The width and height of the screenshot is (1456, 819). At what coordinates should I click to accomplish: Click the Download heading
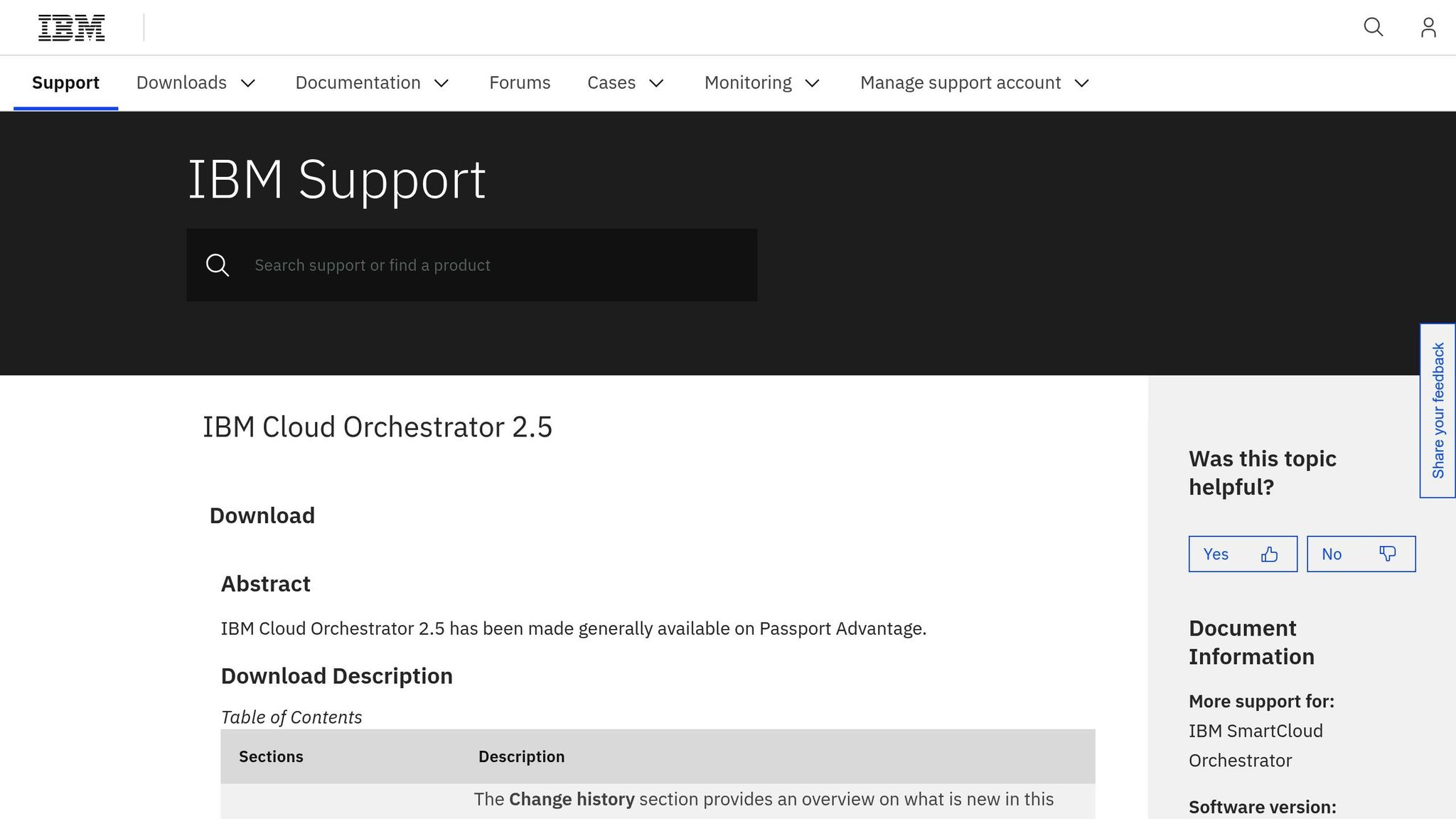click(x=262, y=515)
